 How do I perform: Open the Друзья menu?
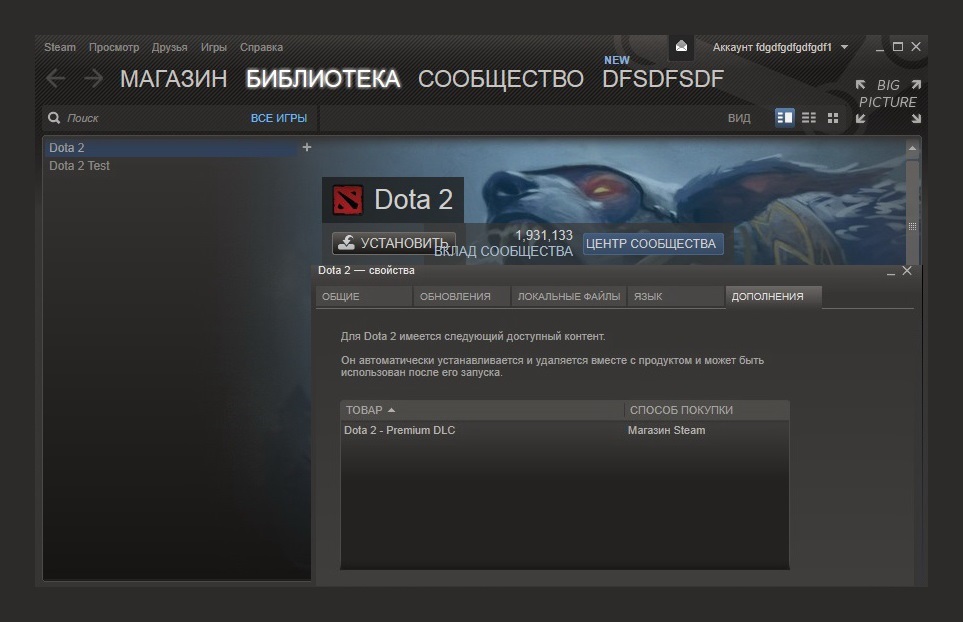(x=170, y=47)
